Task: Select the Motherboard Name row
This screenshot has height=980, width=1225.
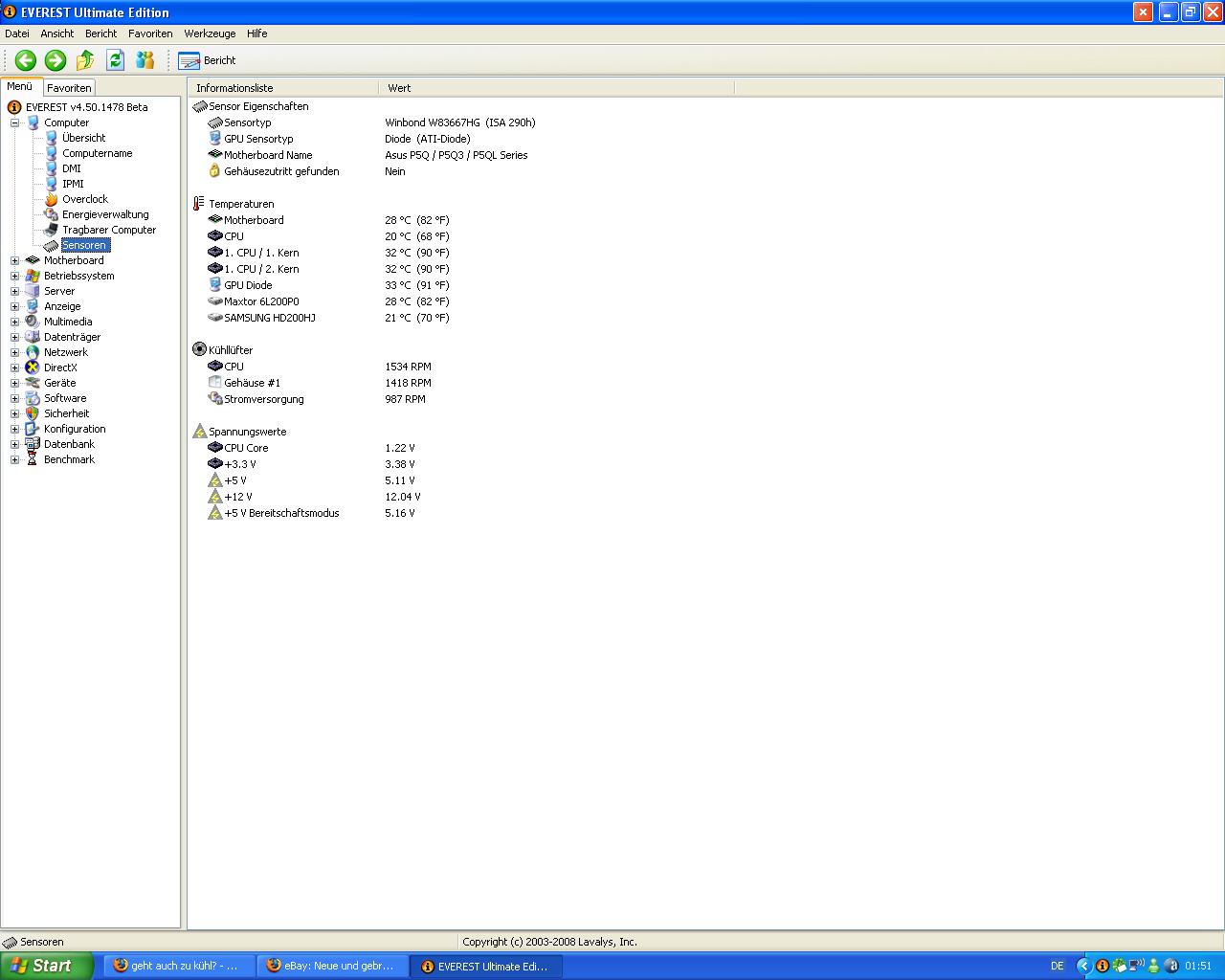Action: pyautogui.click(x=367, y=155)
